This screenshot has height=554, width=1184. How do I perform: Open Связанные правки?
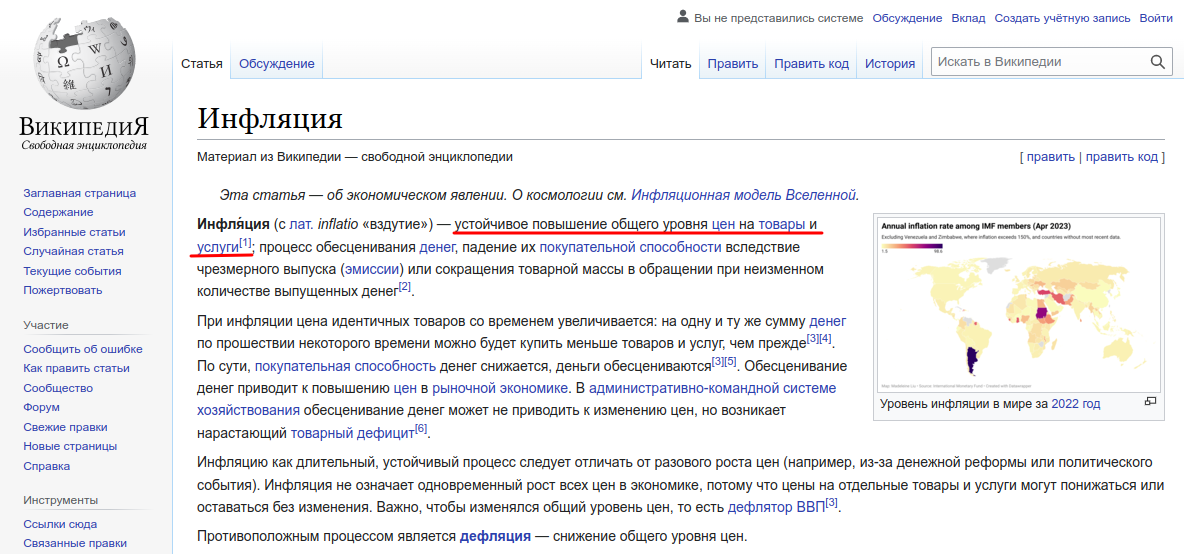pos(75,543)
